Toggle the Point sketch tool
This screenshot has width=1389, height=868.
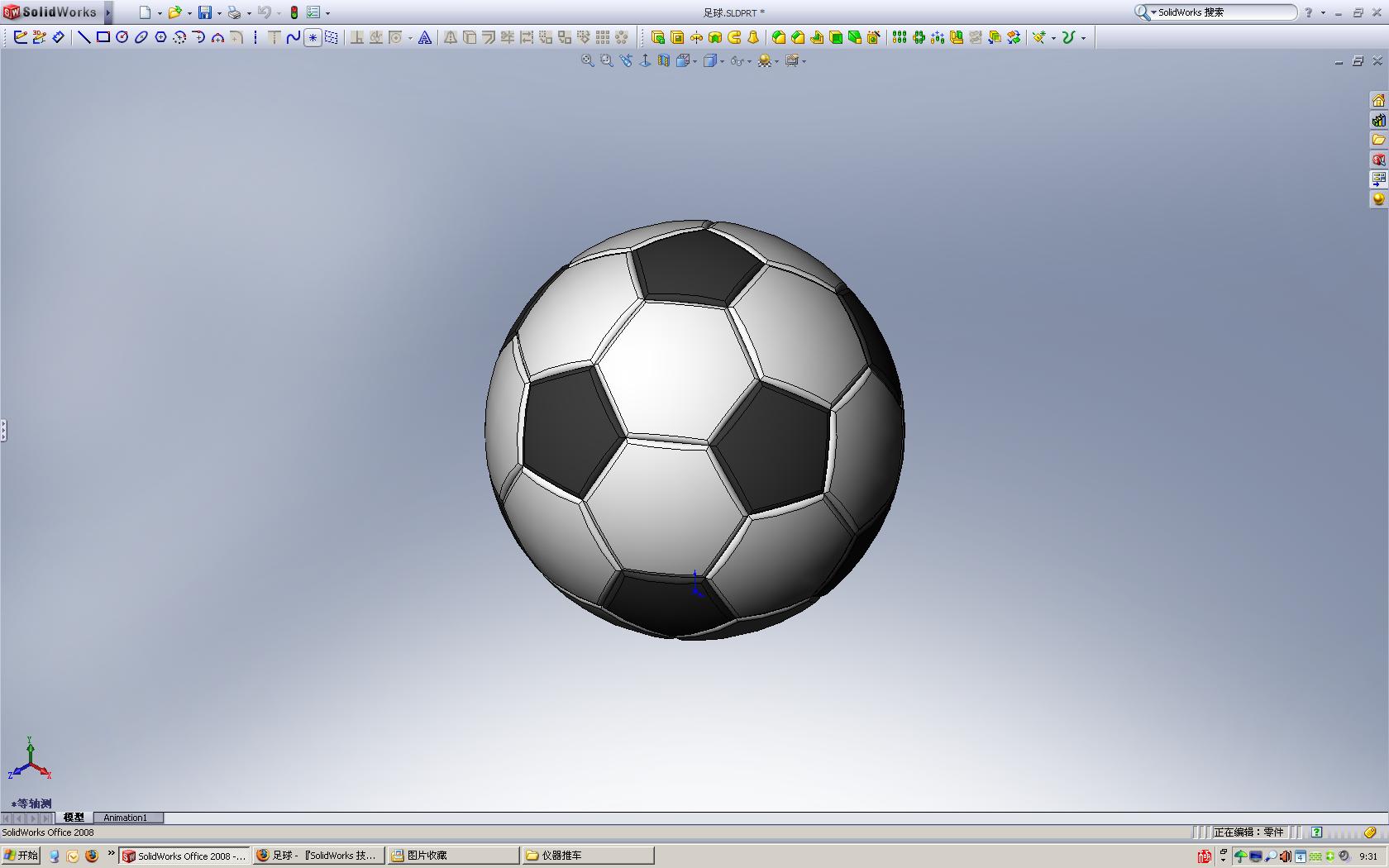(313, 37)
